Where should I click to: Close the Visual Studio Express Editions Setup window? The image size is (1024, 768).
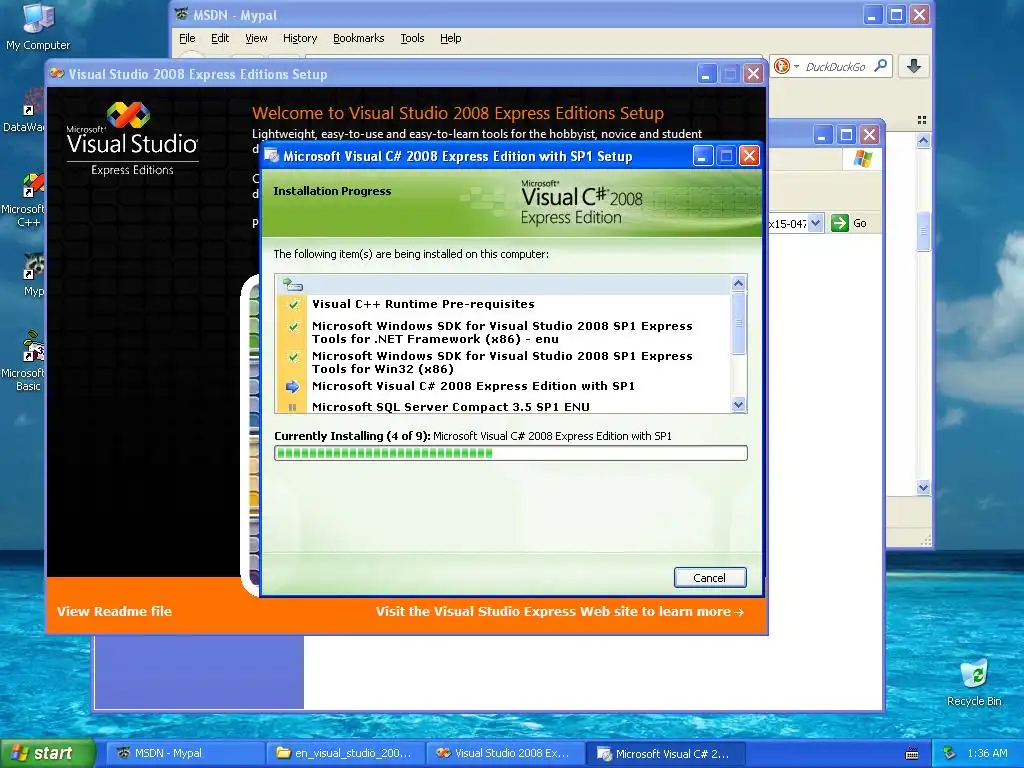click(754, 74)
